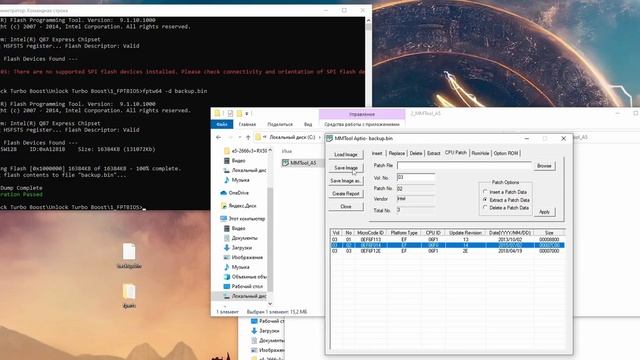Open the Управление contextual ribbon tab
640x360 pixels.
tap(362, 114)
